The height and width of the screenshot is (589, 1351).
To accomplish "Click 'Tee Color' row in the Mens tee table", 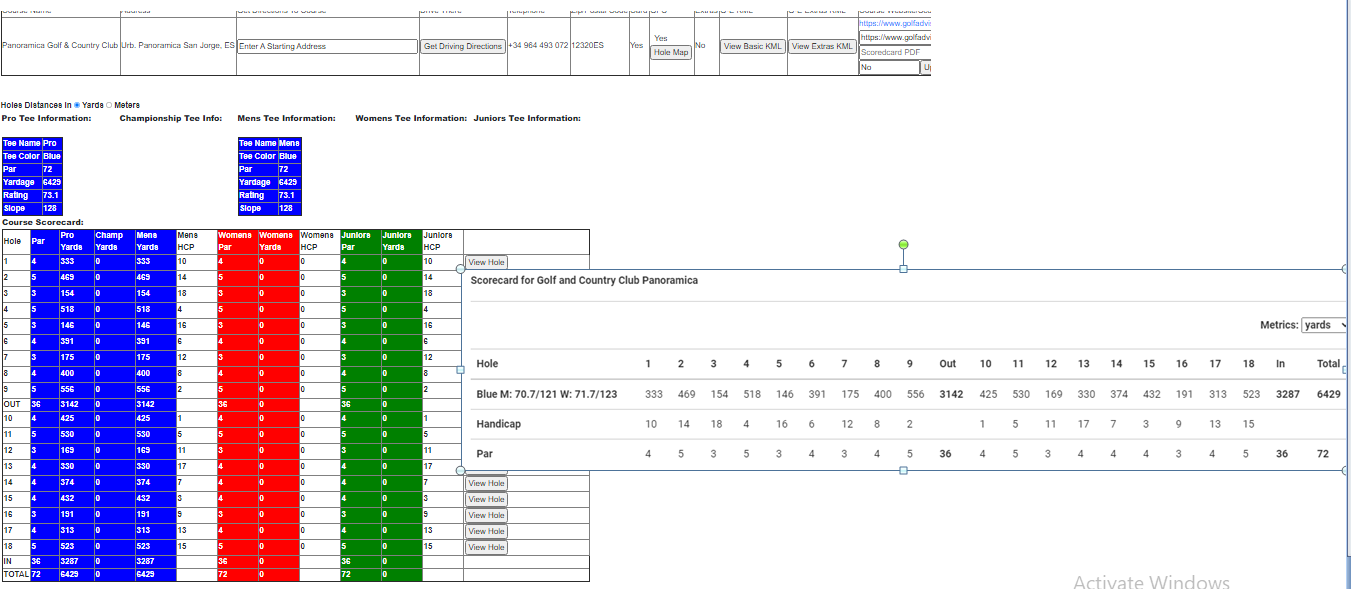I will click(268, 156).
